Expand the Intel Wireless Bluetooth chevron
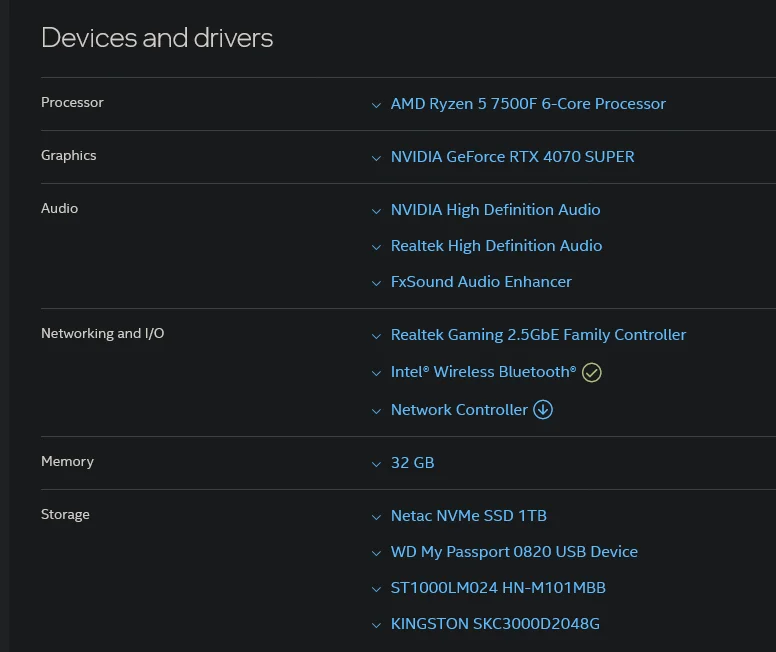 click(x=376, y=373)
